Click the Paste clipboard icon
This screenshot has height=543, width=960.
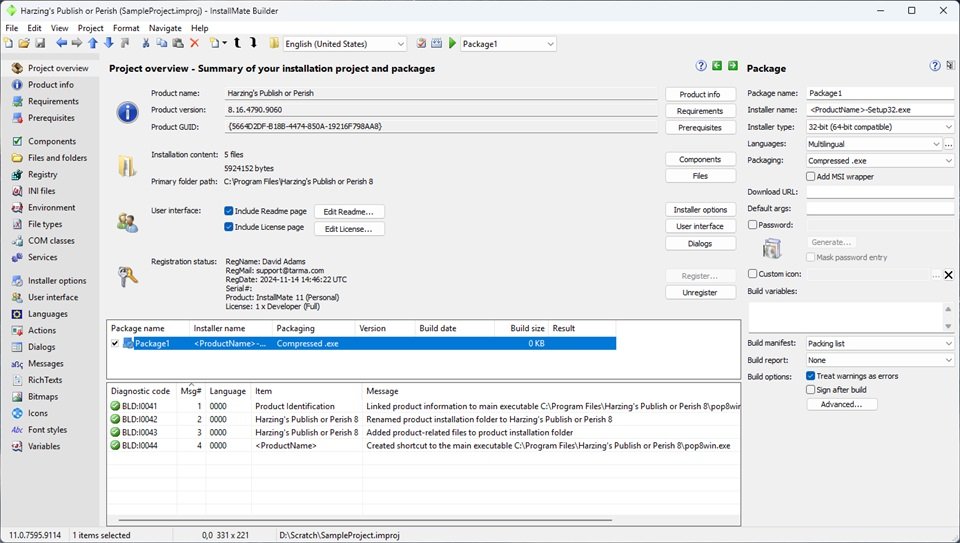(178, 43)
